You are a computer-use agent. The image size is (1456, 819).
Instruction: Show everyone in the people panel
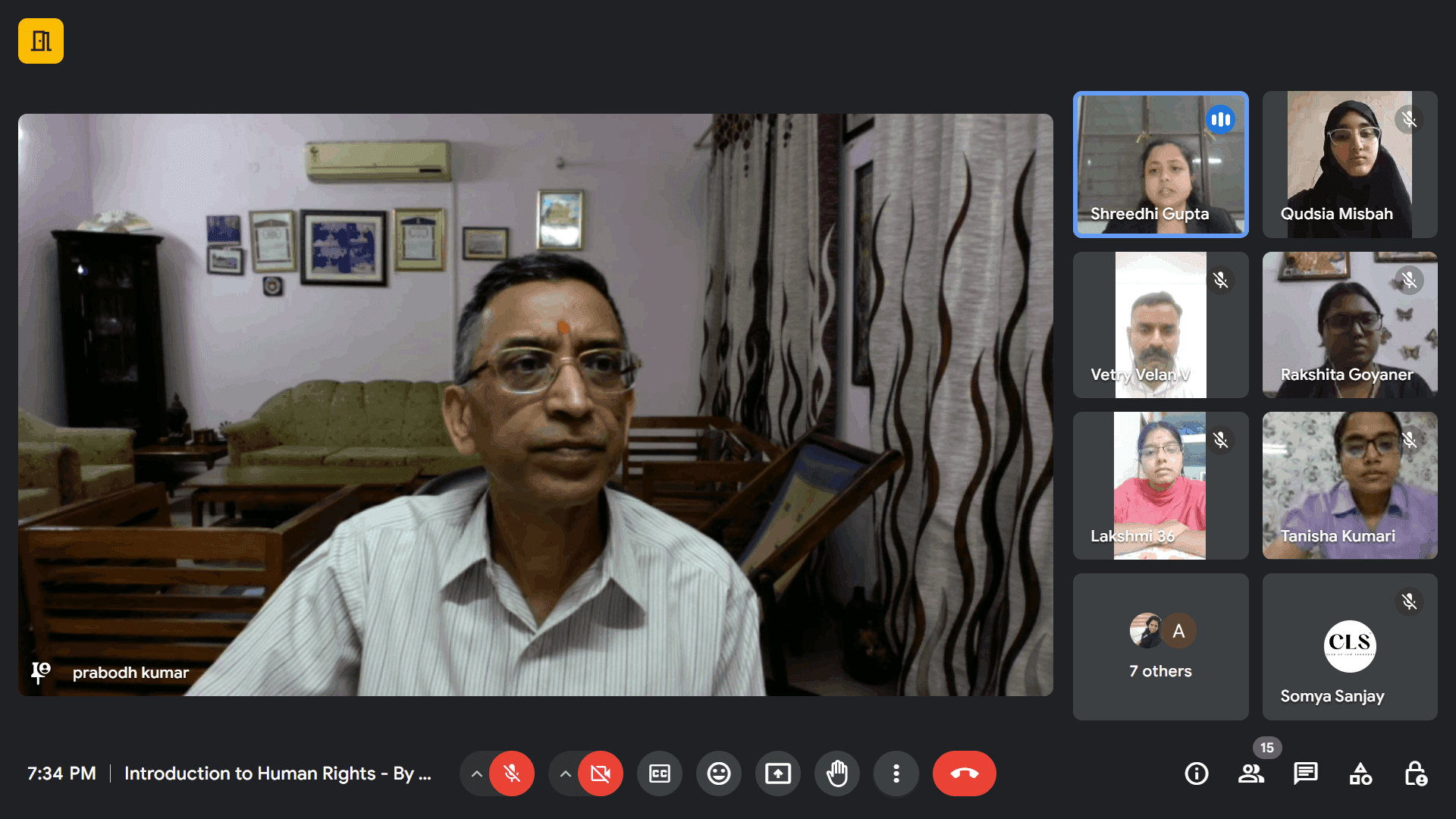(x=1251, y=773)
